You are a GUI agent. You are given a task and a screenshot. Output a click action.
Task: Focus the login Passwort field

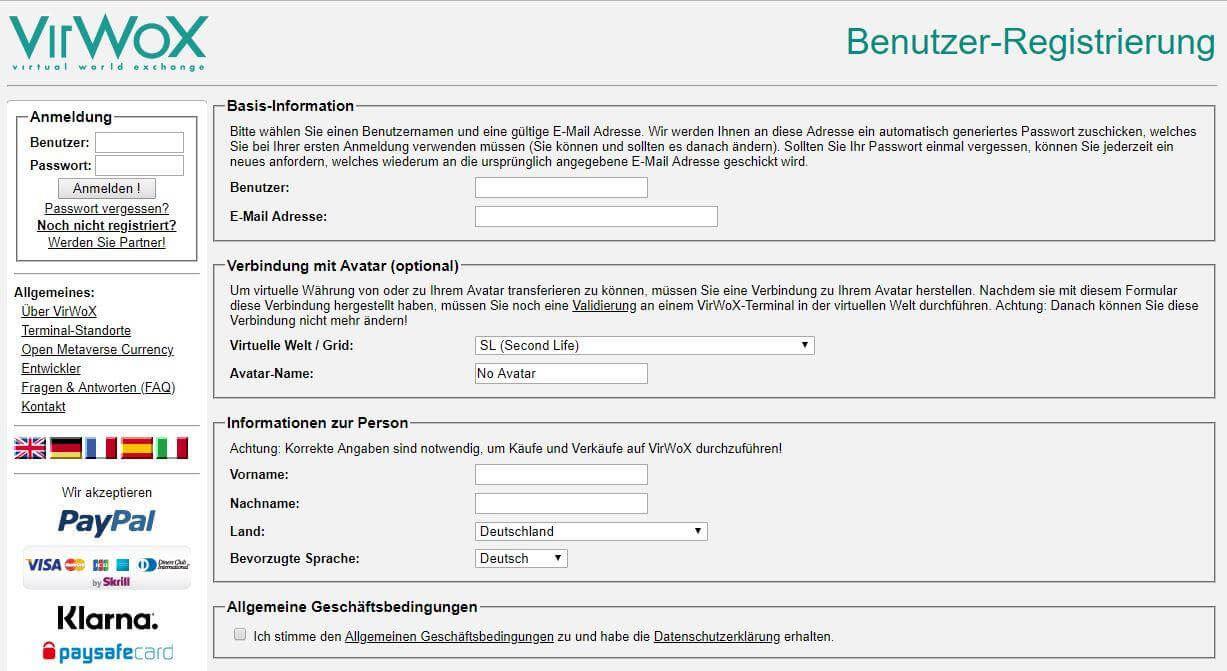coord(139,165)
